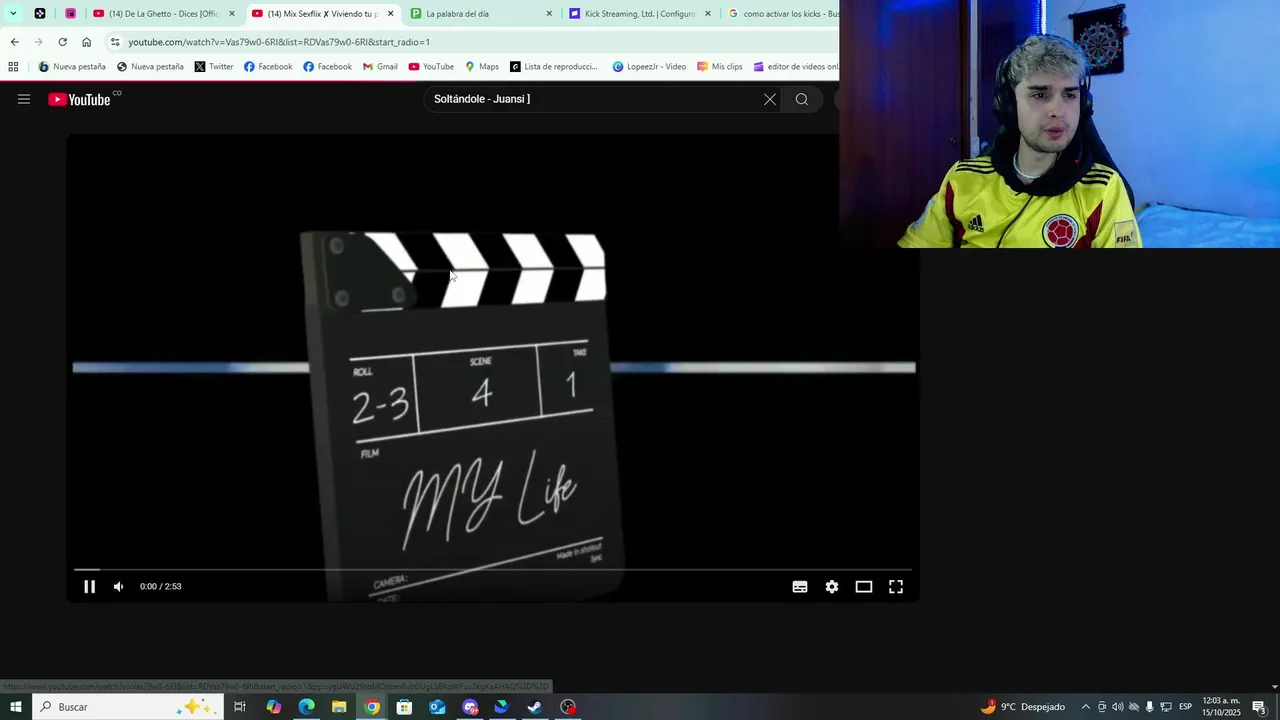
Task: Open Lista de reproducci... bookmark
Action: click(x=554, y=67)
